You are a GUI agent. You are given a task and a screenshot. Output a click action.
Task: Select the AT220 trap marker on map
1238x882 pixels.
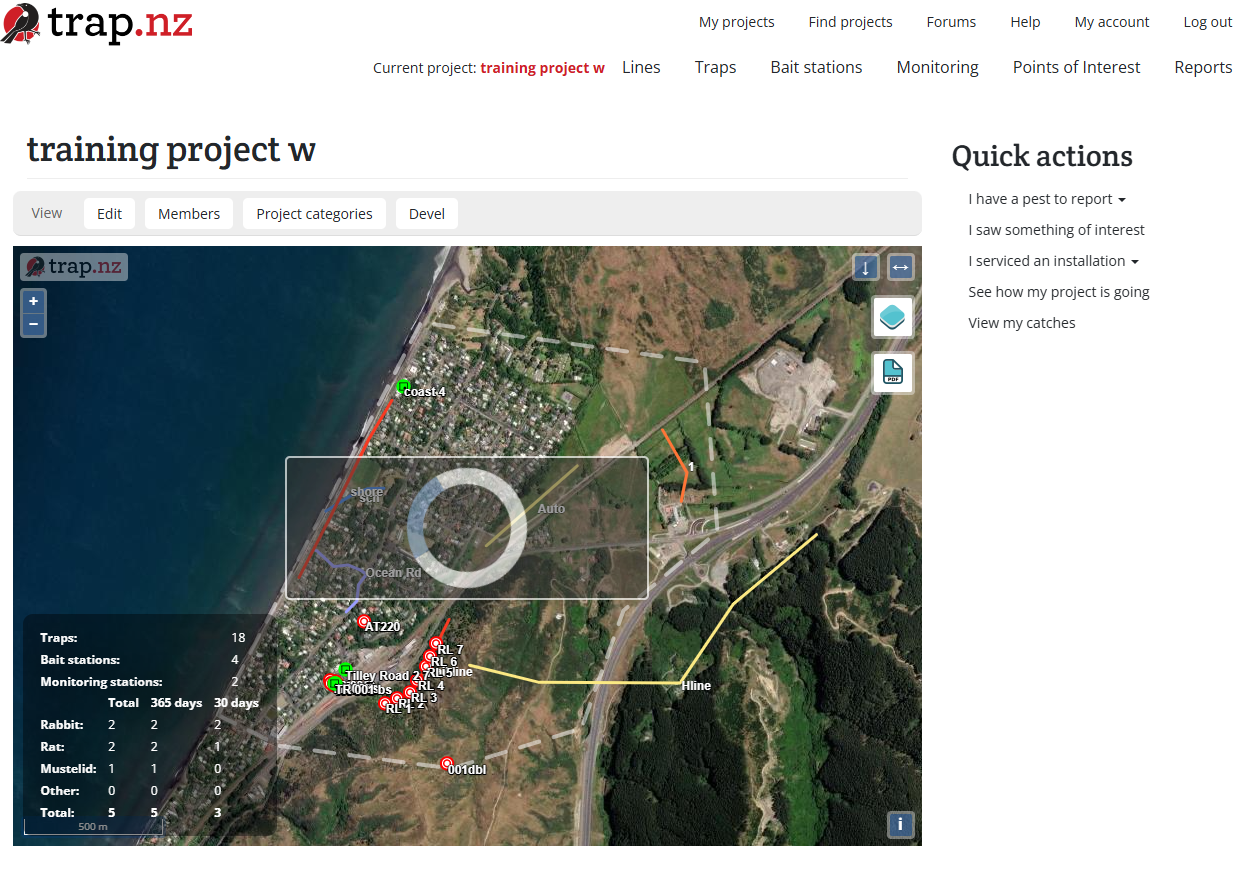coord(364,621)
